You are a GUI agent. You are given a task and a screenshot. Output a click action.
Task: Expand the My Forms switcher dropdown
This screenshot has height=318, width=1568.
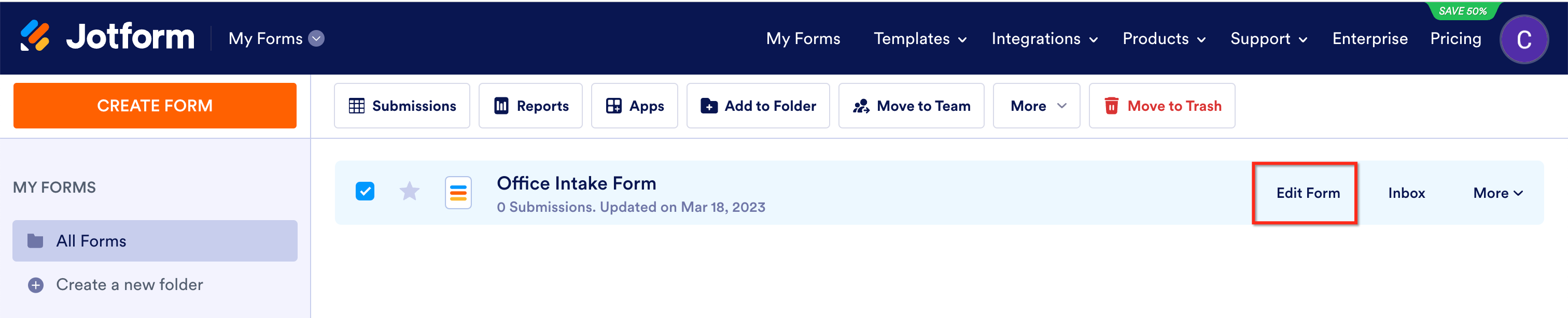[x=316, y=38]
